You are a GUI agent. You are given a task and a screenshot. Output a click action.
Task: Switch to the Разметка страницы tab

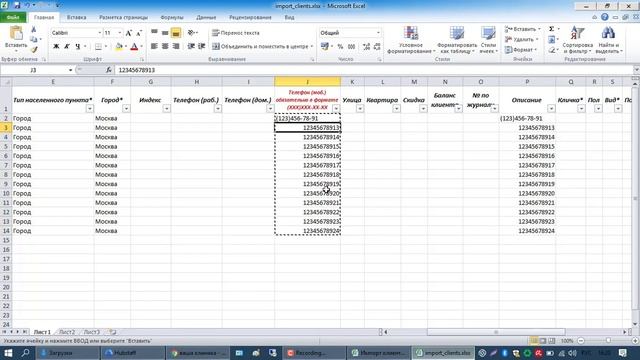coord(123,18)
